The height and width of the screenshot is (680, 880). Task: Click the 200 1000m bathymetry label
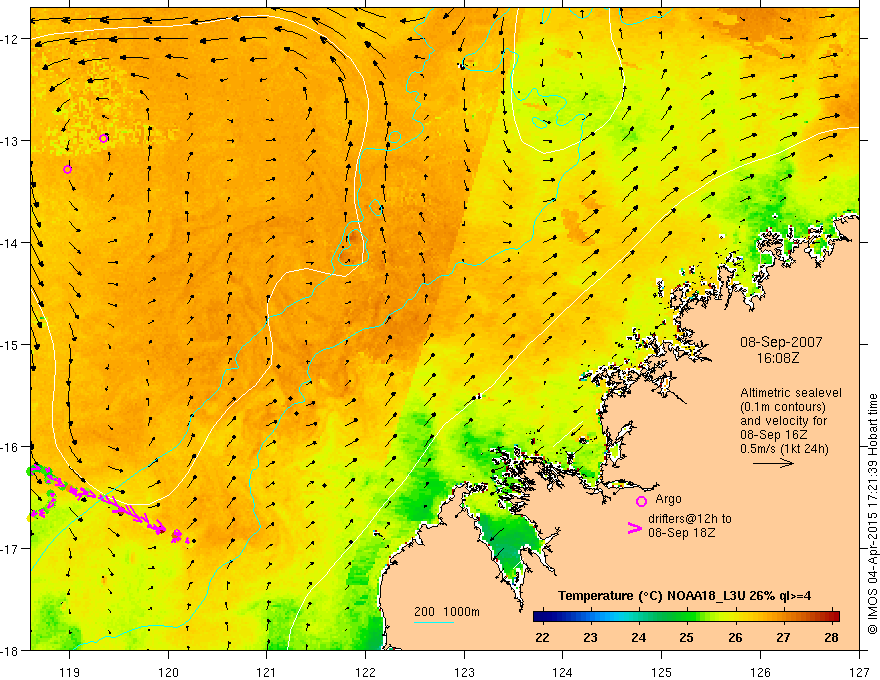pos(447,612)
